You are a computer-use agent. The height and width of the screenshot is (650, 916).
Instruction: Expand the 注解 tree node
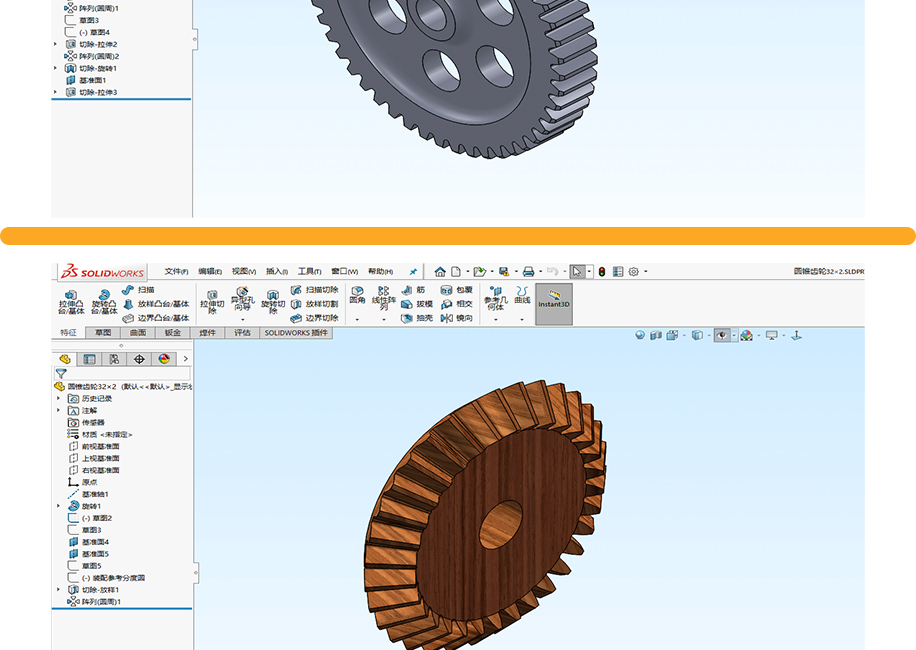pos(58,411)
